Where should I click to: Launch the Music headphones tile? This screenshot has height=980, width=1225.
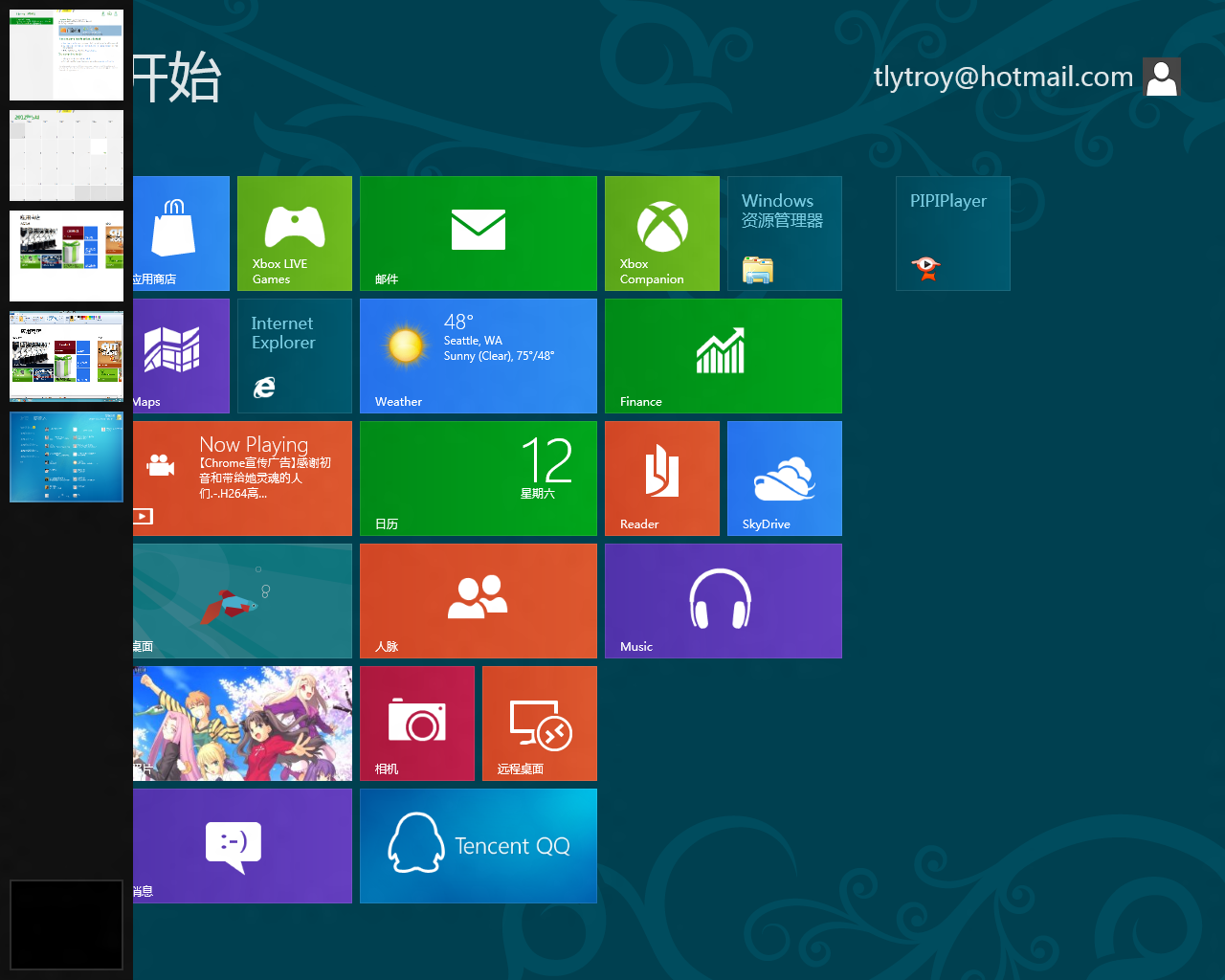pos(724,601)
